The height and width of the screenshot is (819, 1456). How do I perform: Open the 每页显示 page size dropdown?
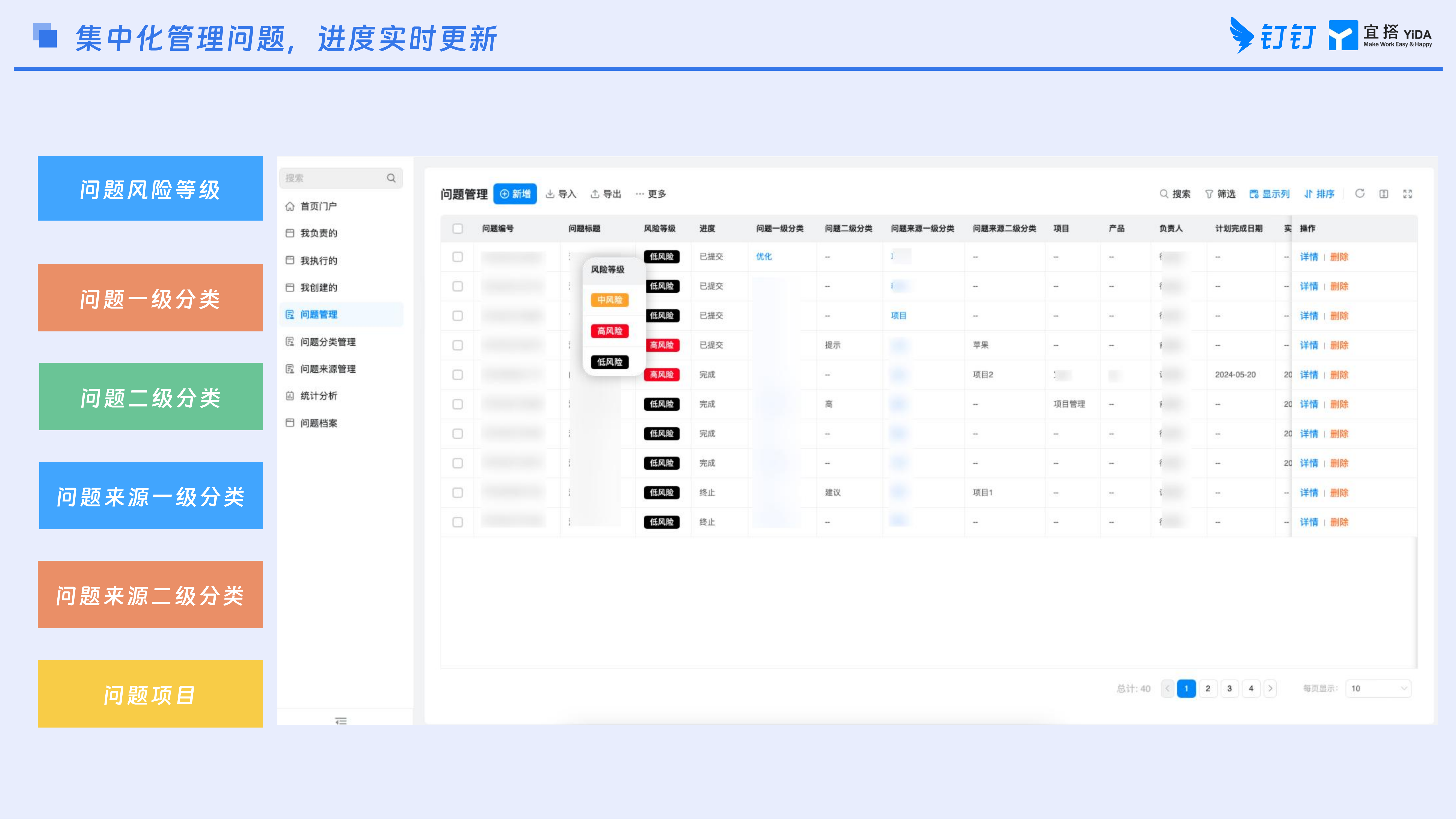(x=1378, y=689)
